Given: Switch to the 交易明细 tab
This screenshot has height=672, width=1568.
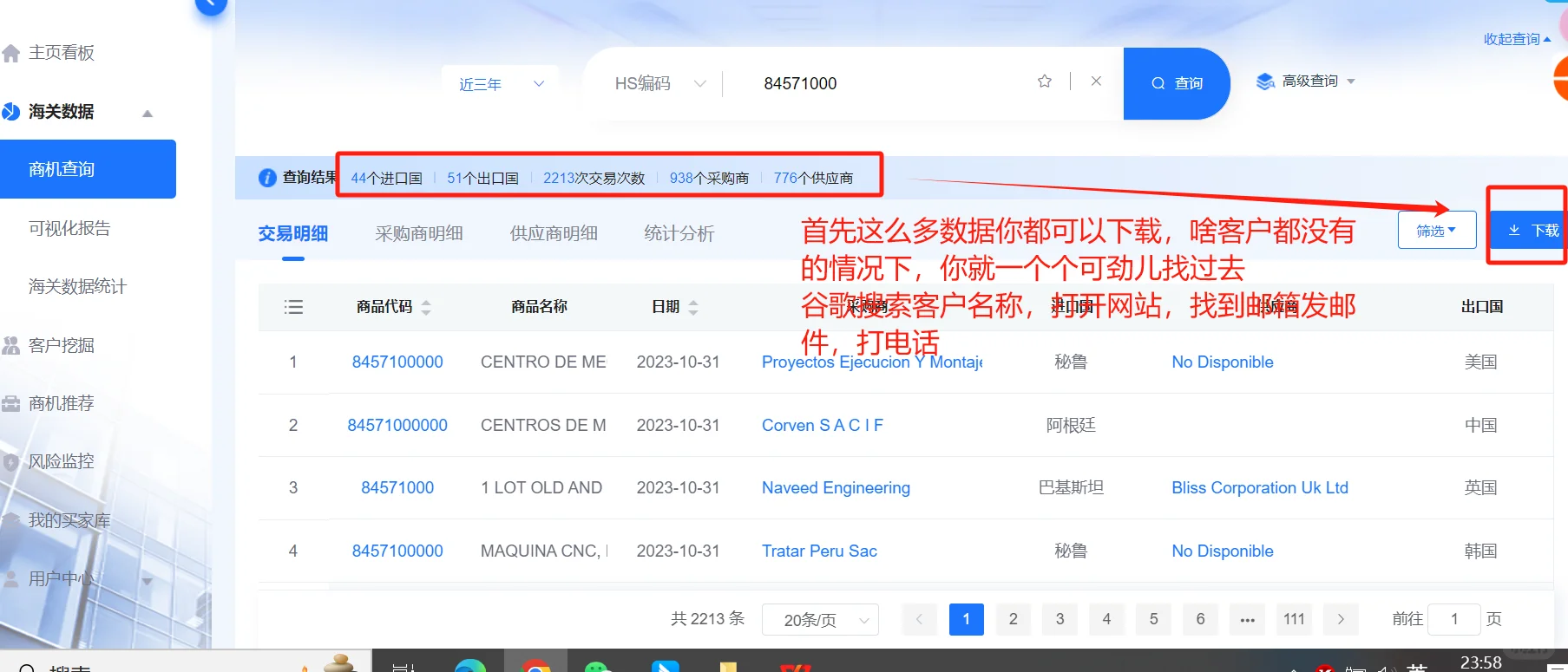Looking at the screenshot, I should coord(293,233).
